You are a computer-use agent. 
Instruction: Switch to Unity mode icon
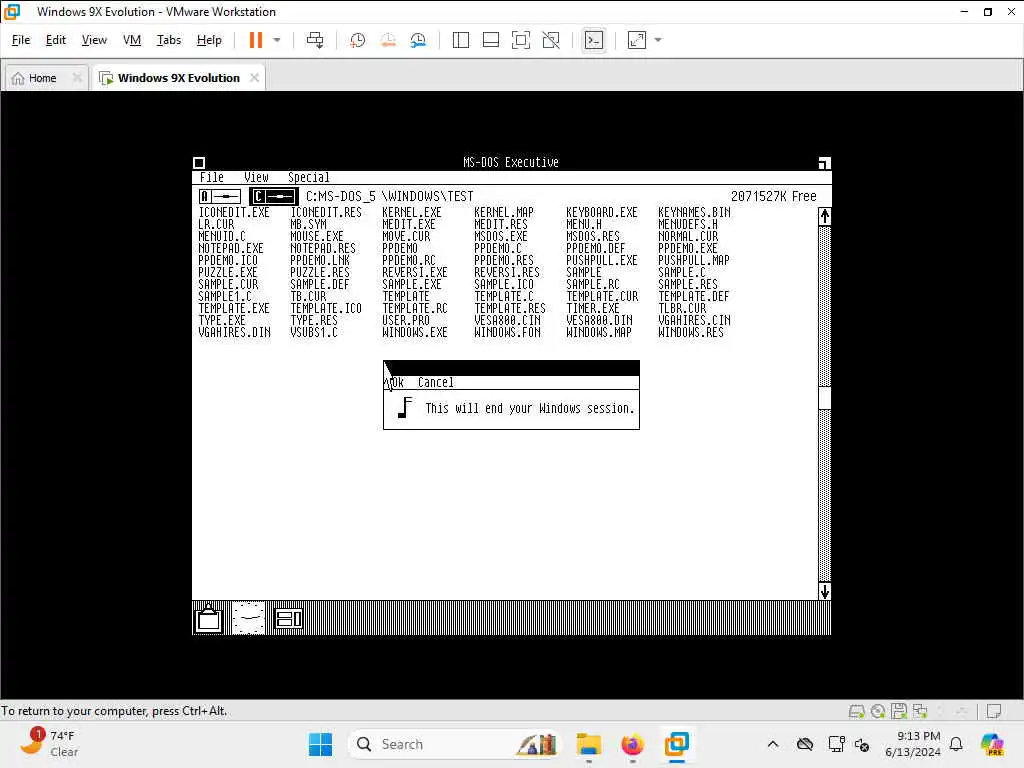click(x=551, y=40)
